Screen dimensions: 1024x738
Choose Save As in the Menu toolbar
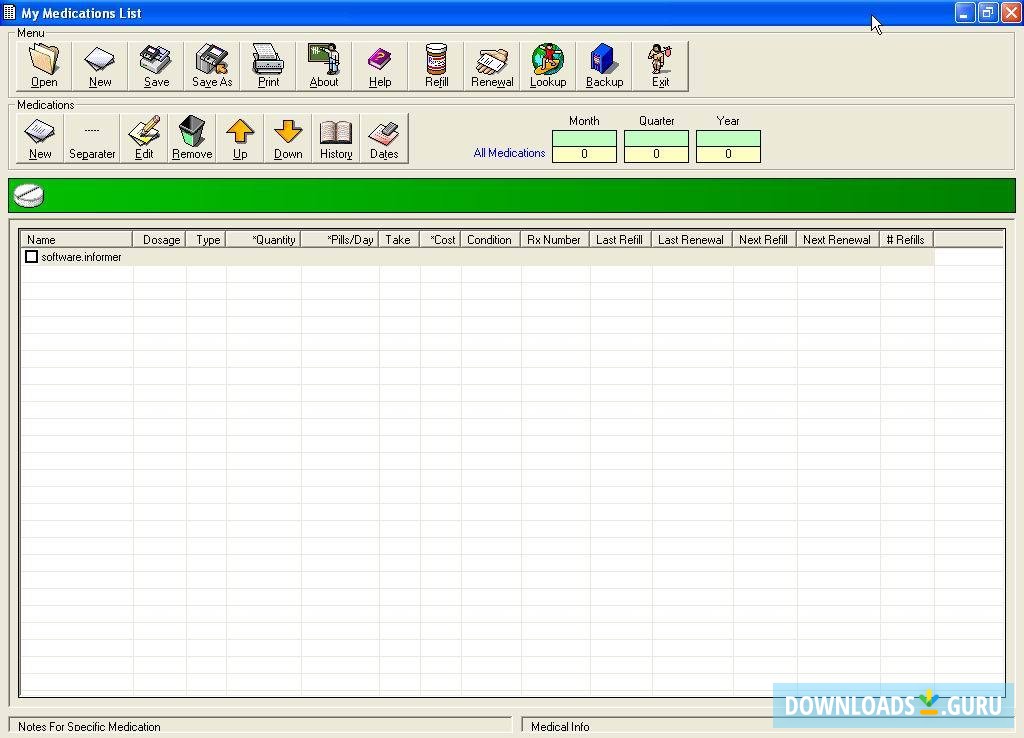(212, 66)
